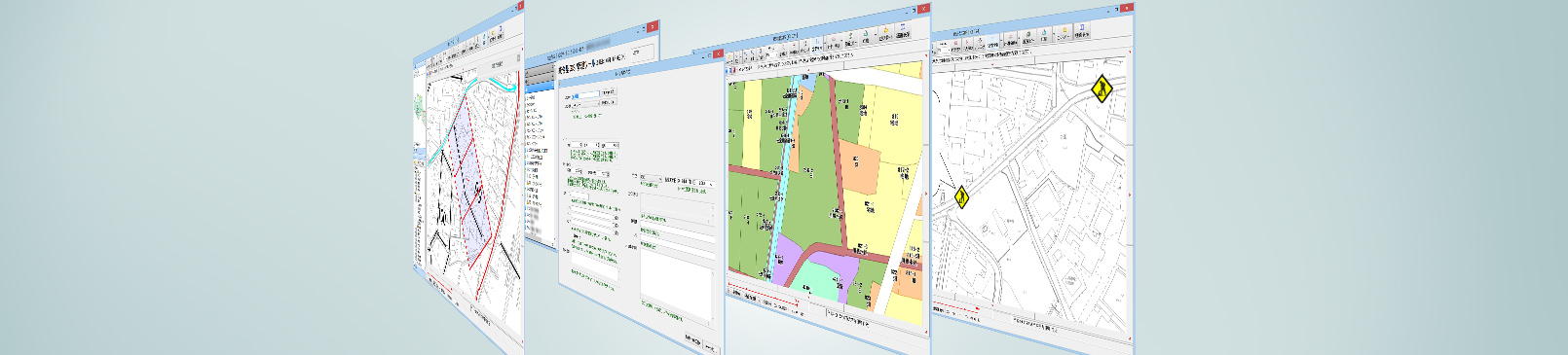Click the rightmost toolbar icon in the leftmost map window
Viewport: 1568px width, 355px height.
click(501, 32)
